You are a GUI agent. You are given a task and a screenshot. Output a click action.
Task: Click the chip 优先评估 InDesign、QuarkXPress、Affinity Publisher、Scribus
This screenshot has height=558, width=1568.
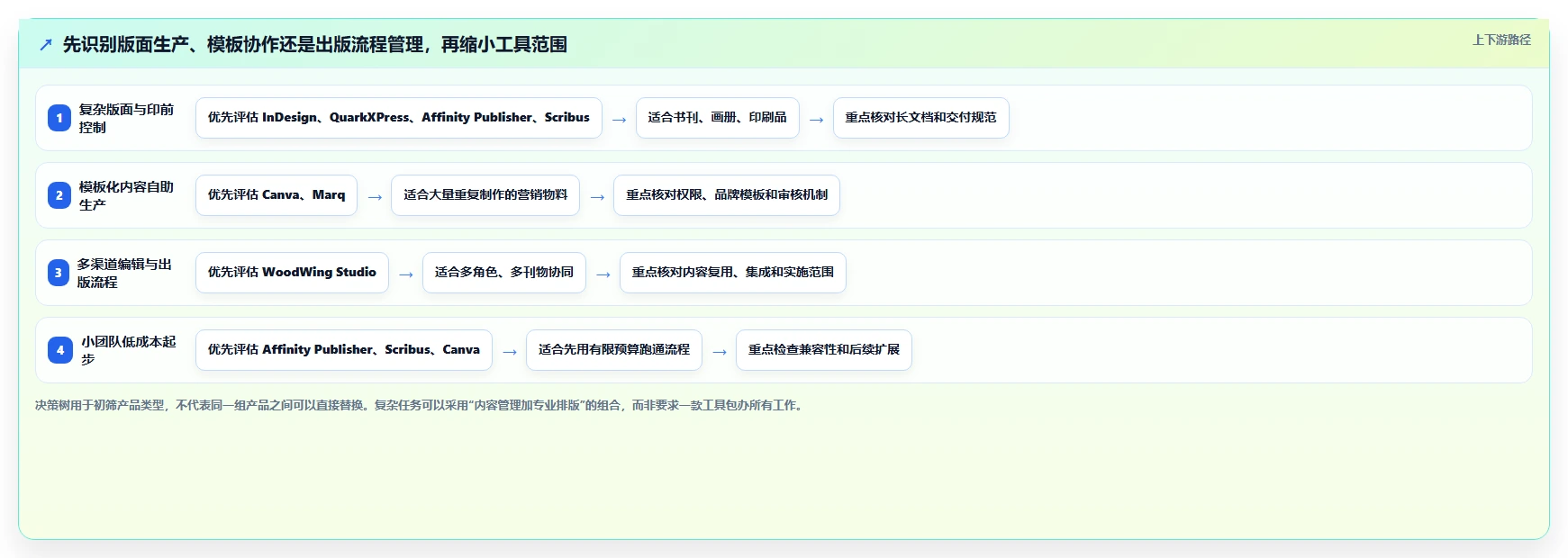(x=399, y=118)
